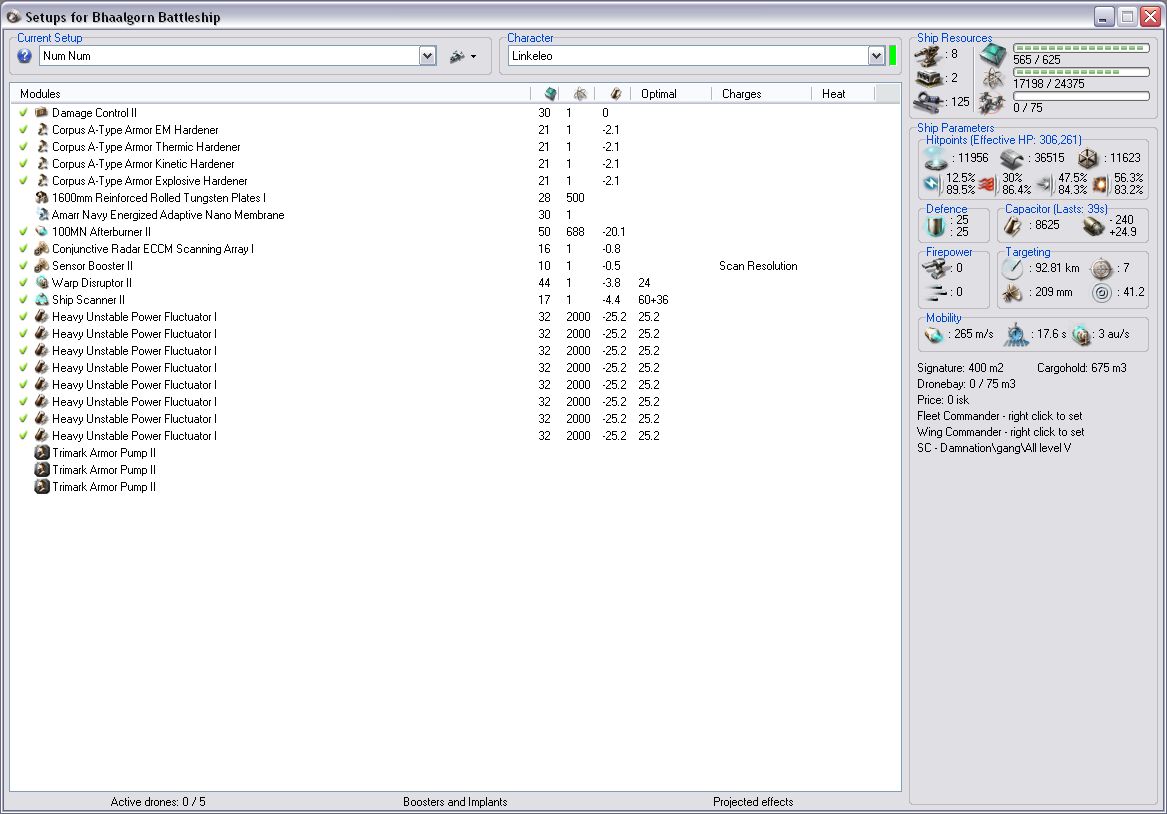The image size is (1167, 814).
Task: Click the green character skill status indicator
Action: [892, 56]
